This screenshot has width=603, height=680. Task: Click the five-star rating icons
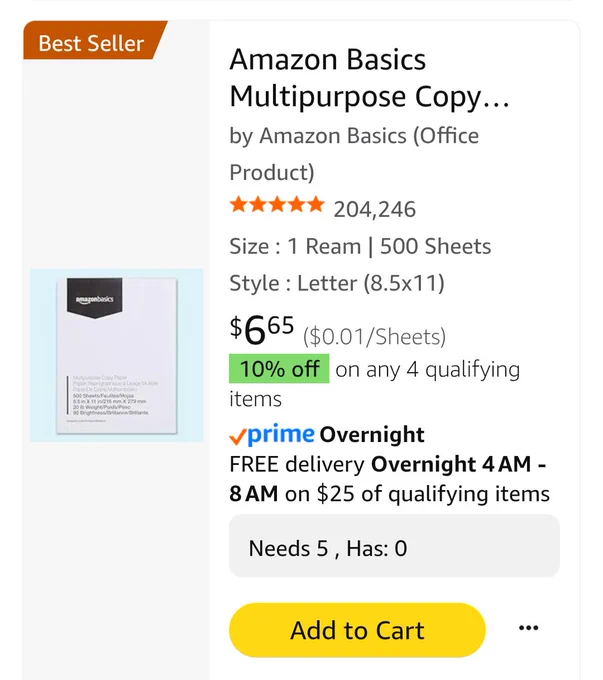277,206
